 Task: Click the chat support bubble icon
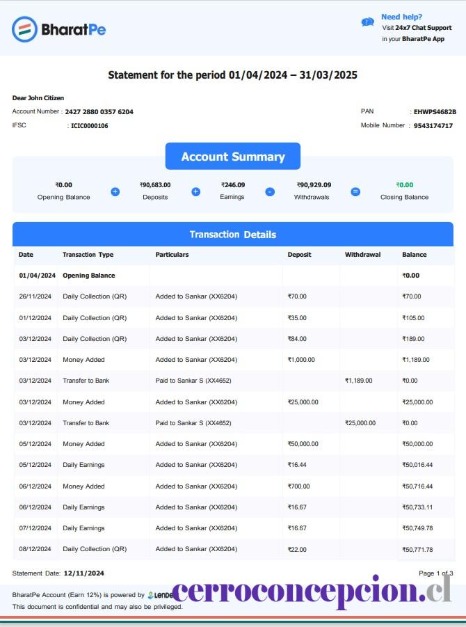coord(367,22)
